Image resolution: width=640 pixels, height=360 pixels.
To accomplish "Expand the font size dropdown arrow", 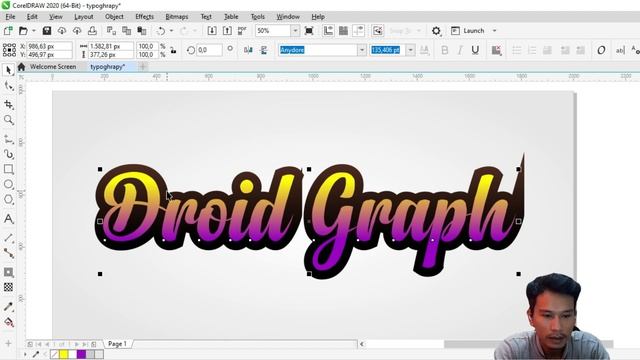I will point(411,50).
